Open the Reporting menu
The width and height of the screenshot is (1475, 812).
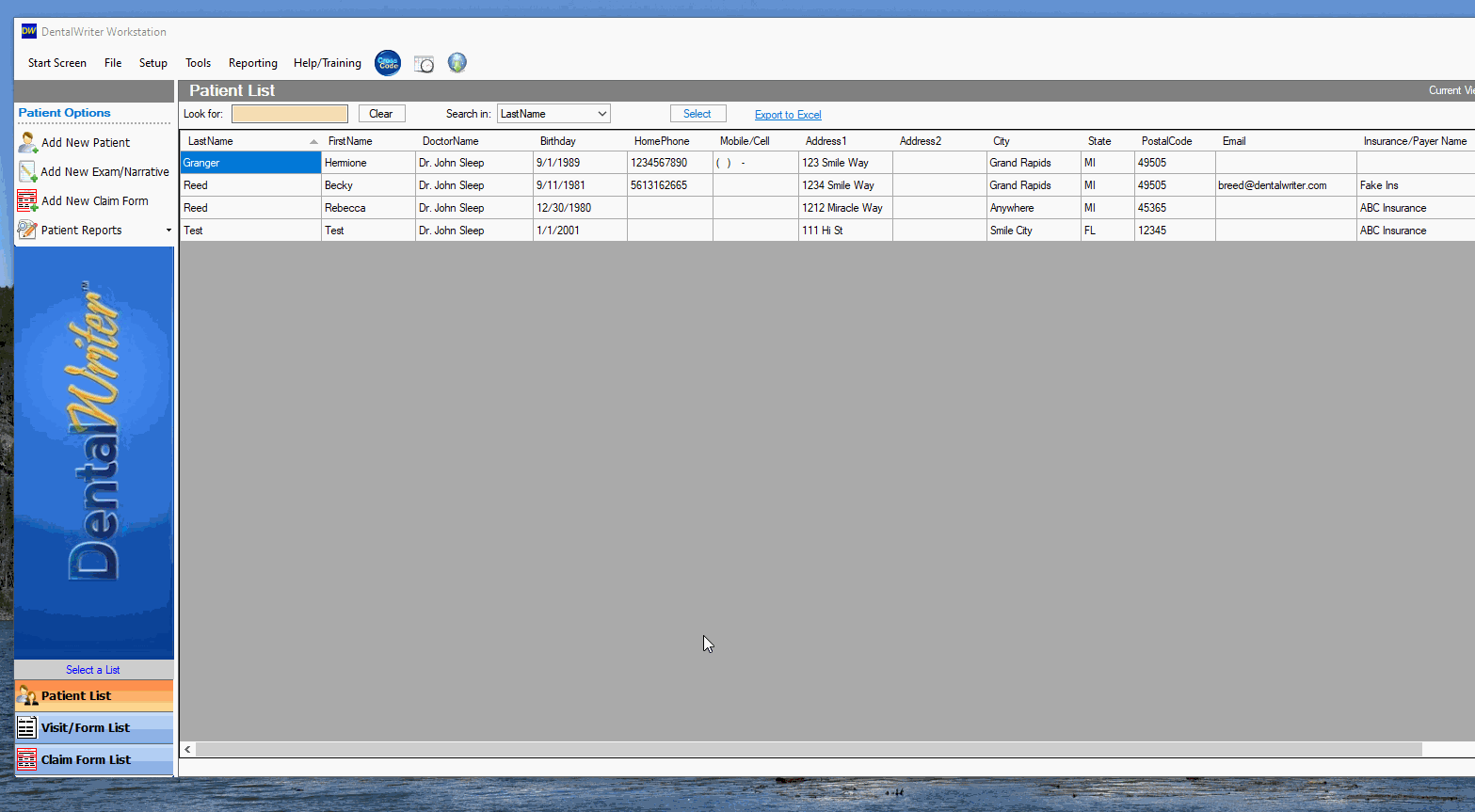253,63
